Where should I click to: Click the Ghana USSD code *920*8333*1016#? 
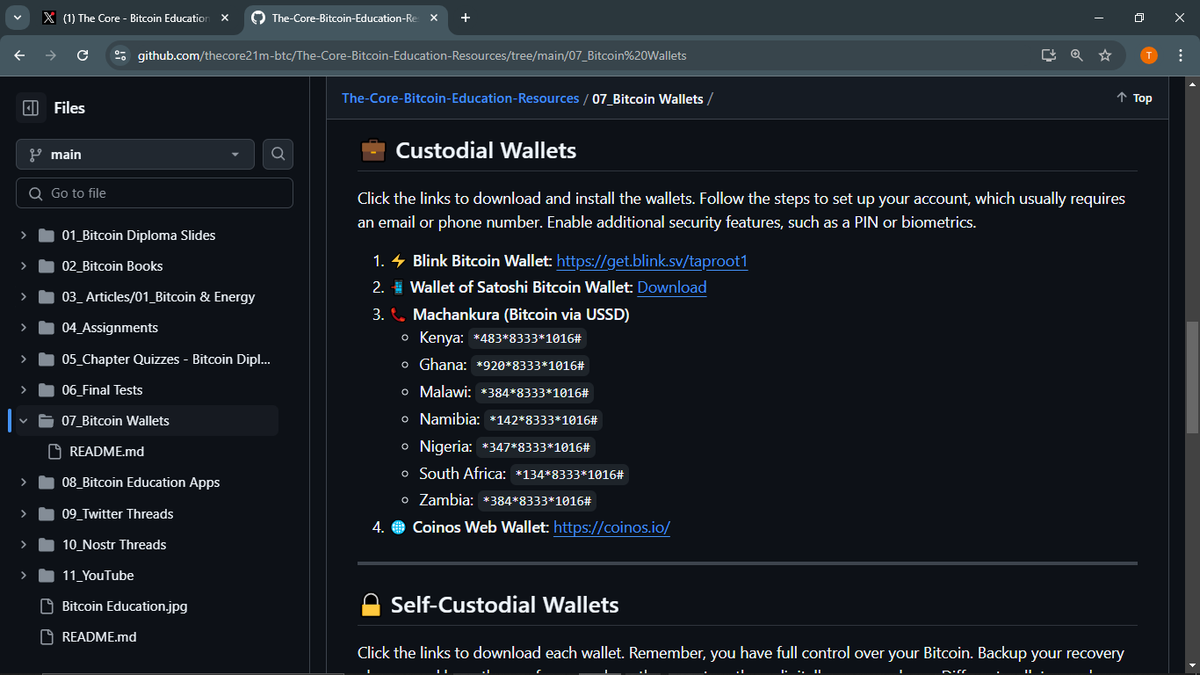[532, 366]
